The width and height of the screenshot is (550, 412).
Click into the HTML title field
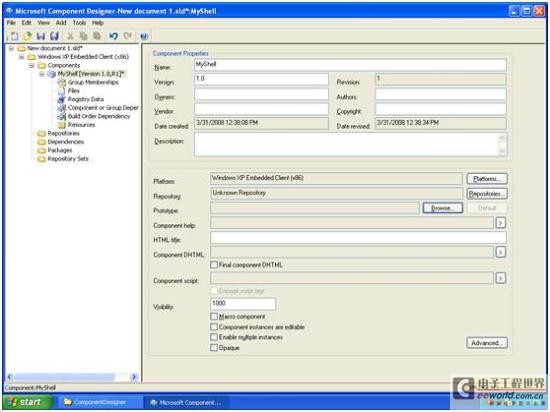click(358, 237)
